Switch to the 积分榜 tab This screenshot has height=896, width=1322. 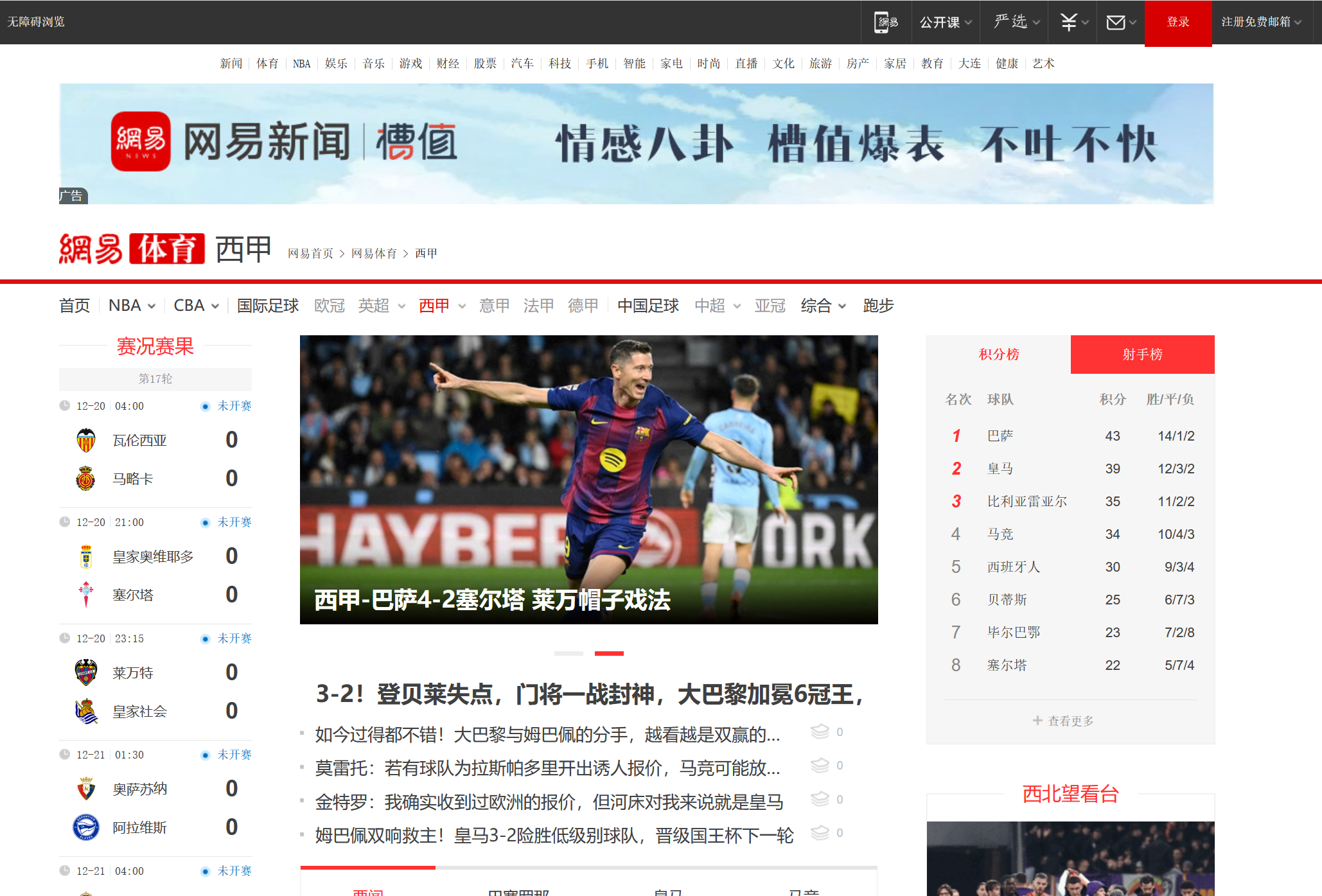pos(998,355)
